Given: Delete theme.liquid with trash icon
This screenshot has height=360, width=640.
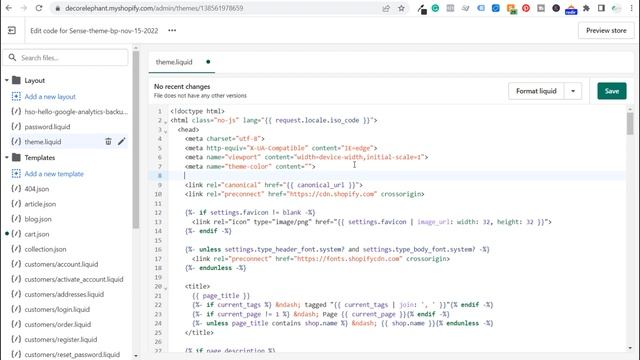Looking at the screenshot, I should click(x=108, y=142).
